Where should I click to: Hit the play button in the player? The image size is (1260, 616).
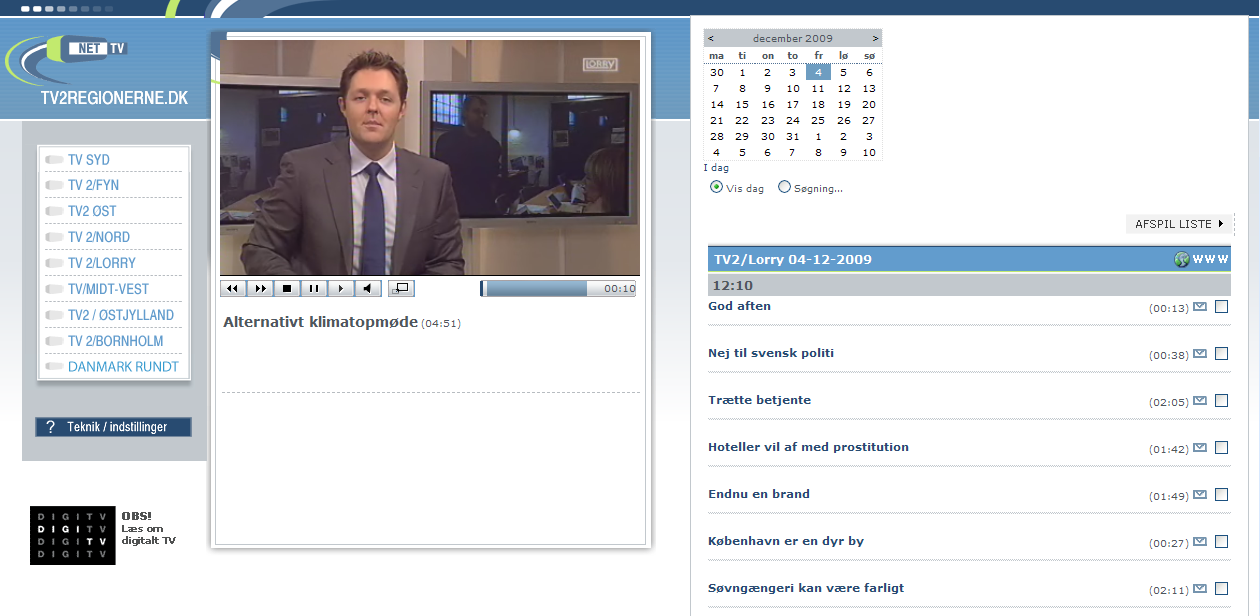(x=341, y=289)
